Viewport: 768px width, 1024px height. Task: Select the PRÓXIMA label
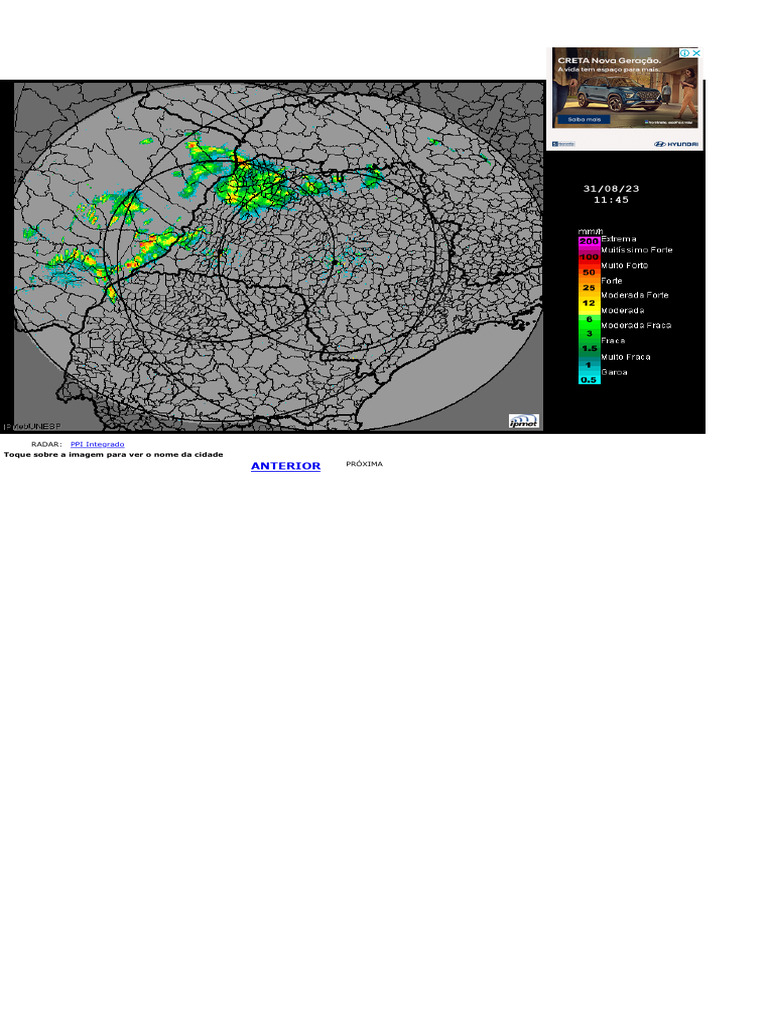click(364, 464)
